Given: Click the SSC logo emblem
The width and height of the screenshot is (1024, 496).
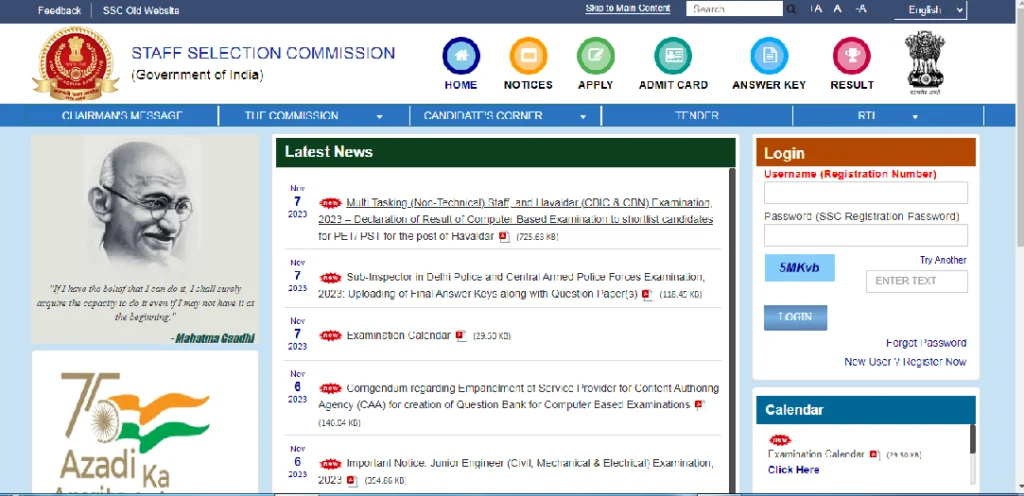Looking at the screenshot, I should (x=76, y=63).
